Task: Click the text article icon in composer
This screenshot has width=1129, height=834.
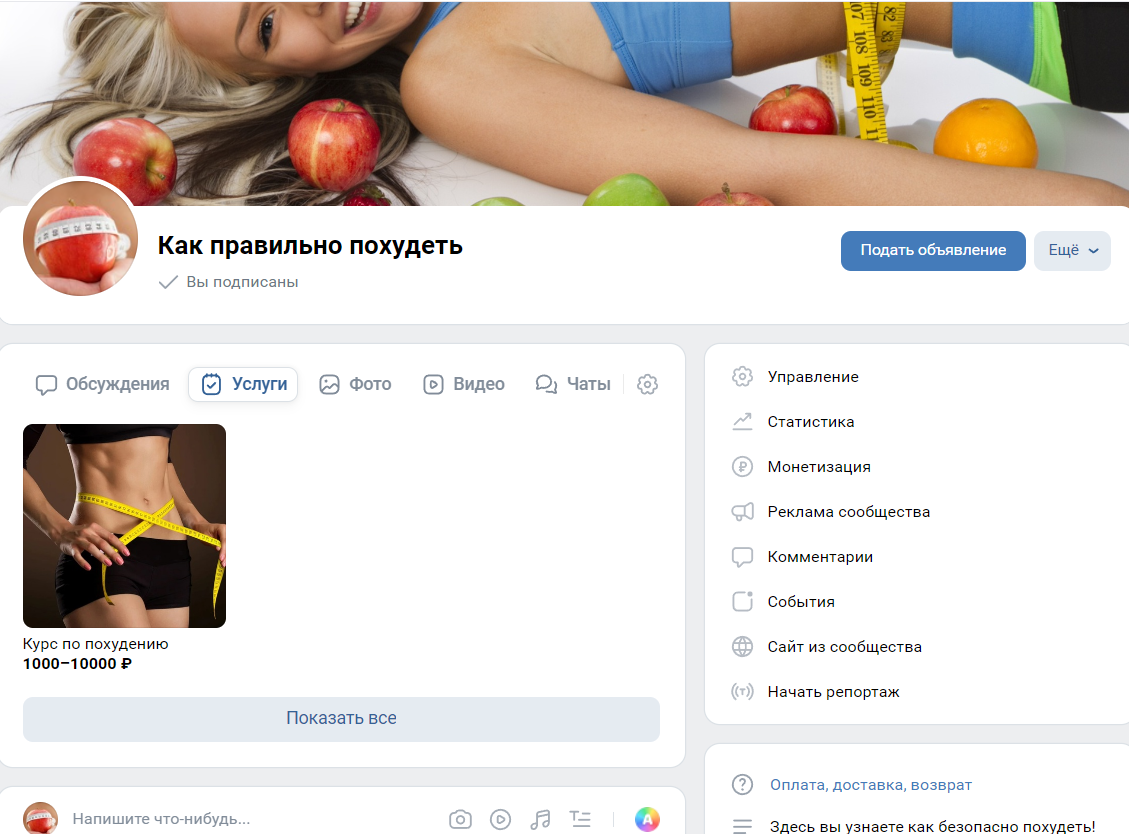Action: (x=580, y=819)
